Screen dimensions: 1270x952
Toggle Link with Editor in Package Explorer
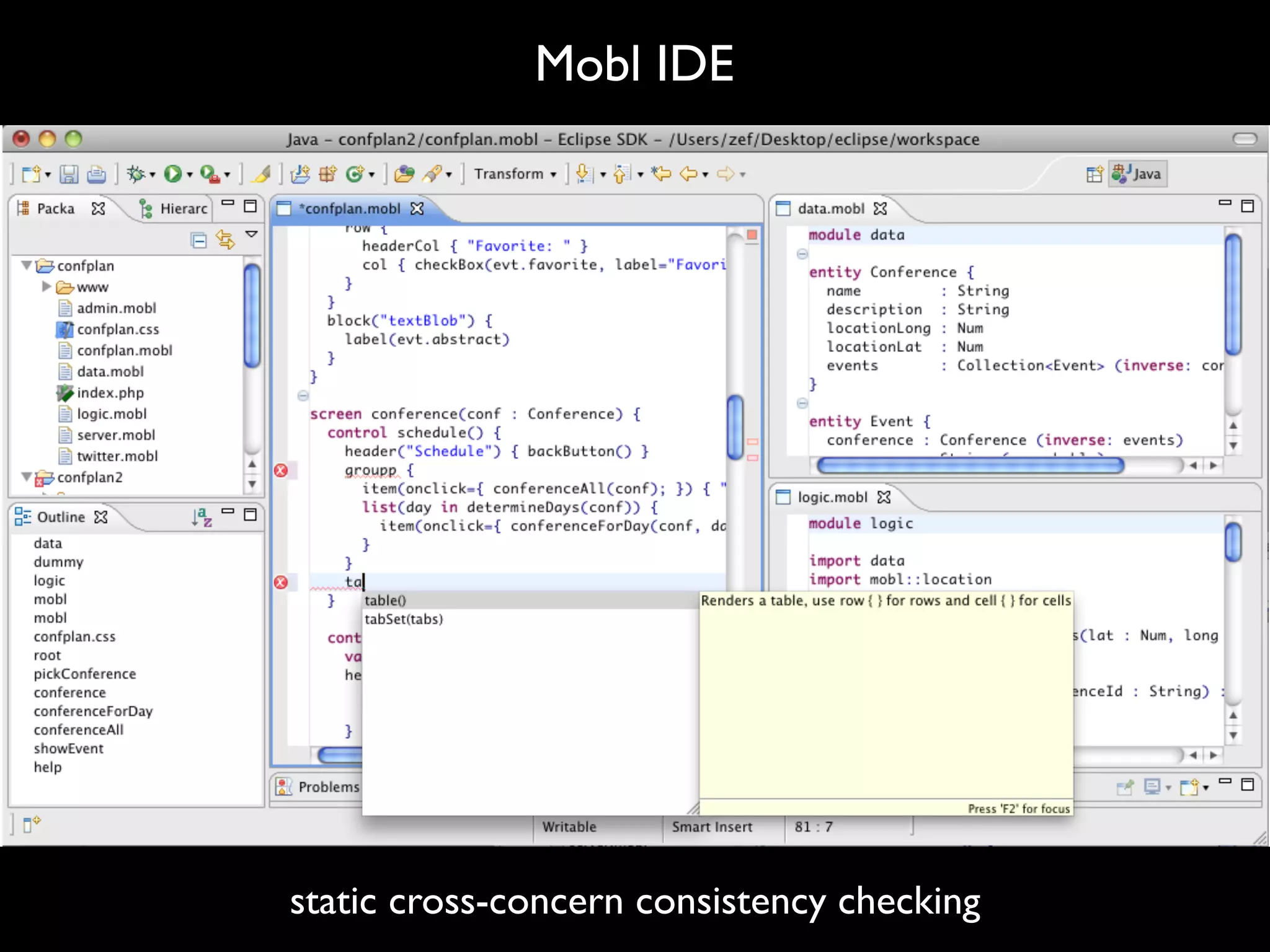point(225,239)
